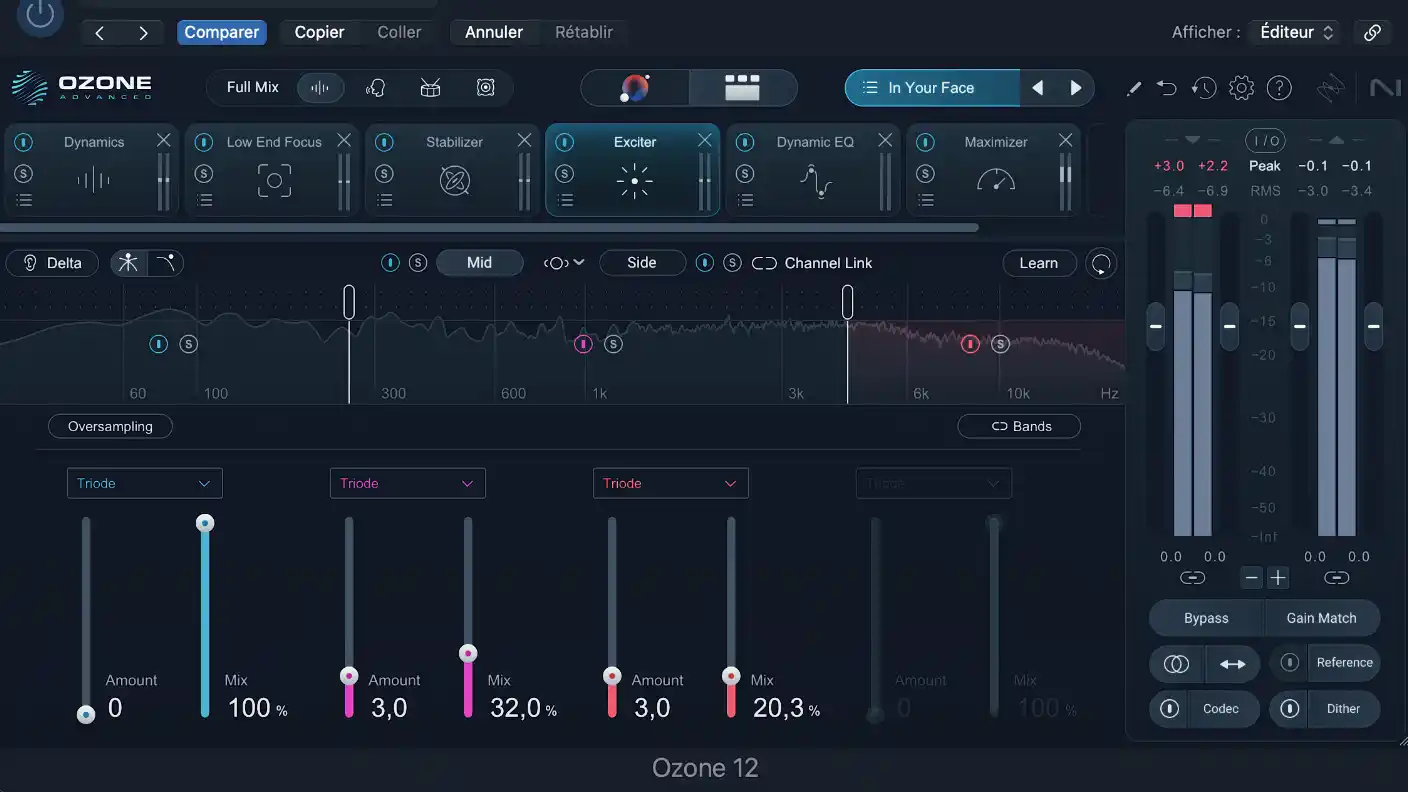Click the first band Mix slider handle
Screen dimensions: 1408x792
205,523
